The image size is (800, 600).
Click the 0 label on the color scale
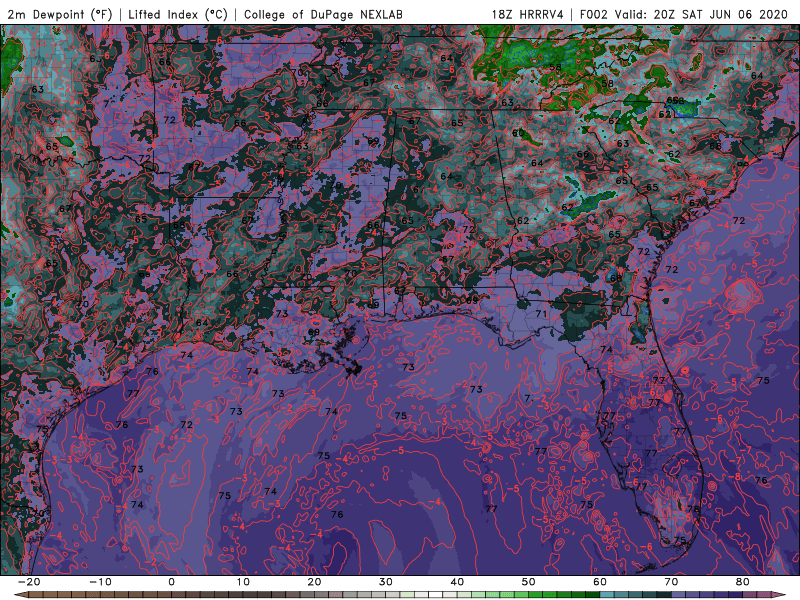171,582
